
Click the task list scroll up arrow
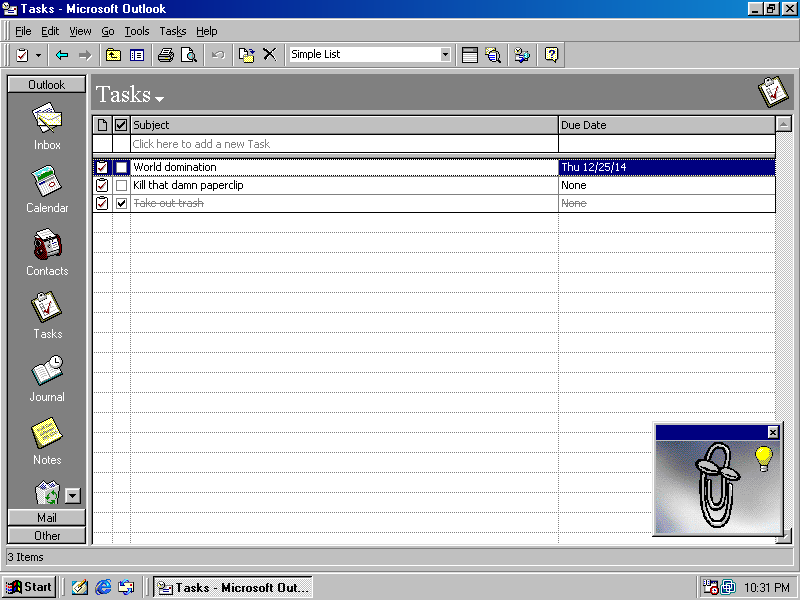(x=783, y=124)
